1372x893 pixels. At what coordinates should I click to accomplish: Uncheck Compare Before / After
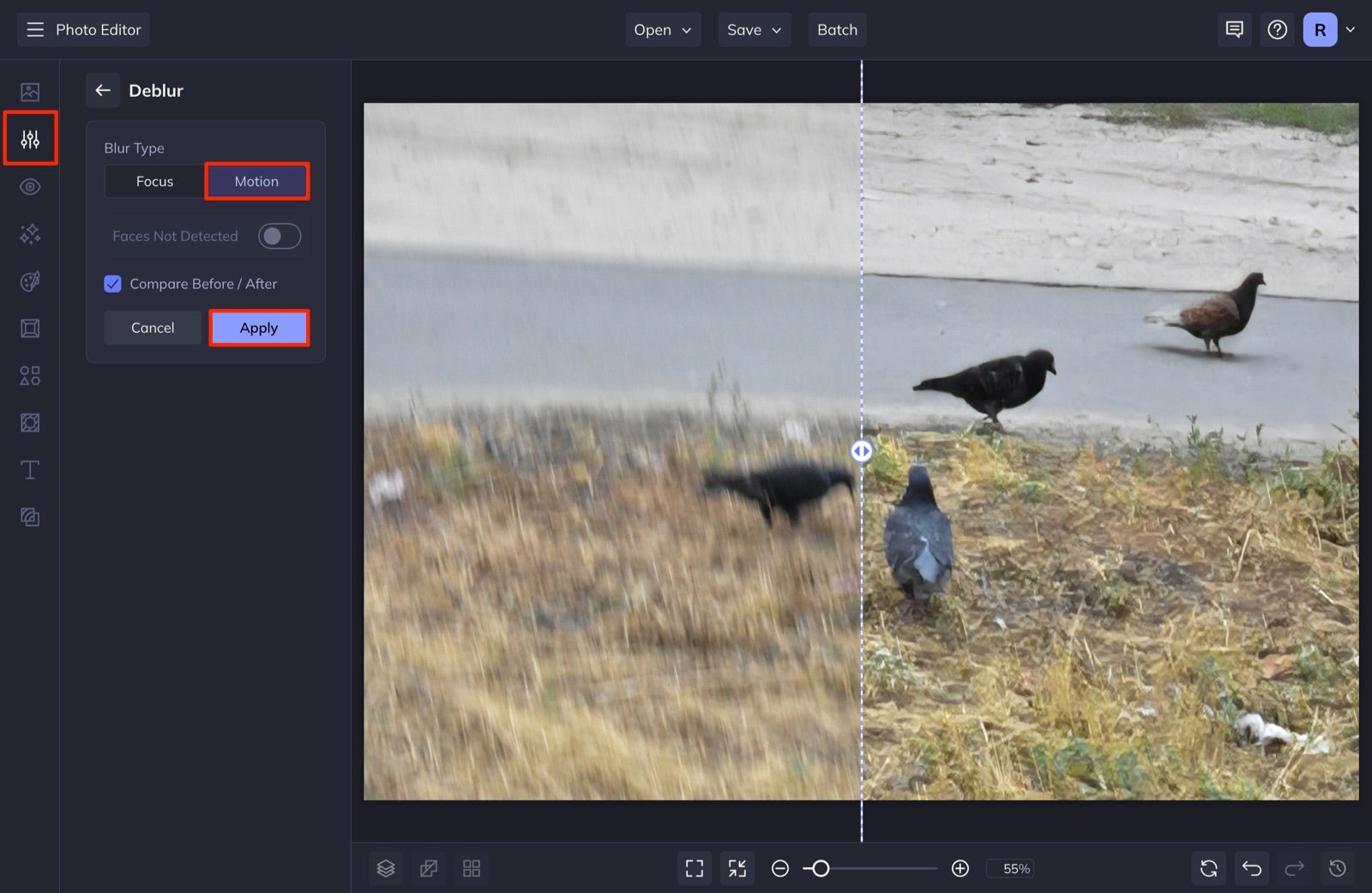coord(112,283)
